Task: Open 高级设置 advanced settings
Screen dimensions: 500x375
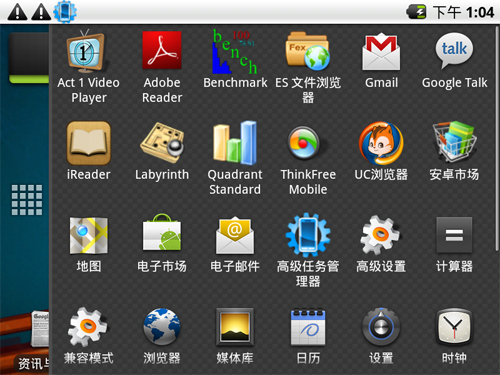Action: click(381, 244)
